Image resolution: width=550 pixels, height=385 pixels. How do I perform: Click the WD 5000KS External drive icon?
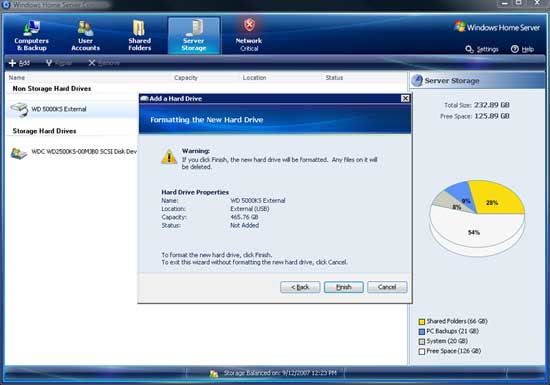click(19, 109)
